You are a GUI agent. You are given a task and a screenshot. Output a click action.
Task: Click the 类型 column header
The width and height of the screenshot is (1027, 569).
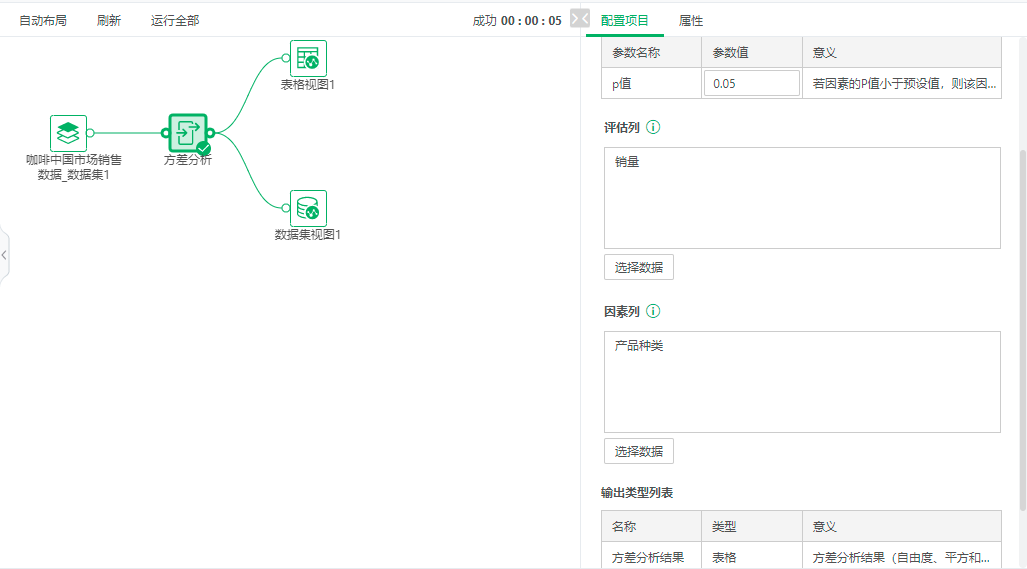tap(752, 526)
